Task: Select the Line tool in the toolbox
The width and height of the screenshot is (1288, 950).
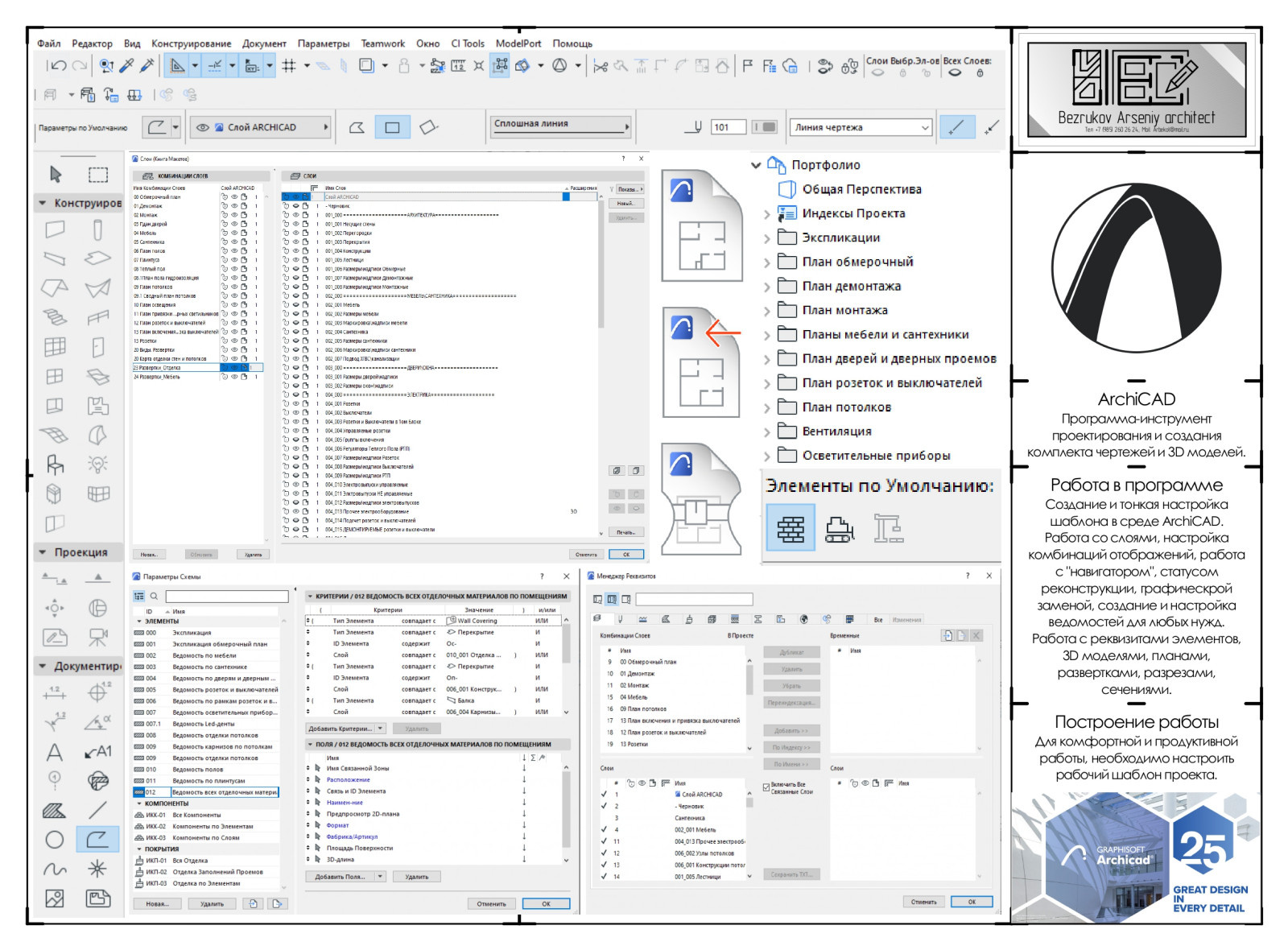Action: 98,810
